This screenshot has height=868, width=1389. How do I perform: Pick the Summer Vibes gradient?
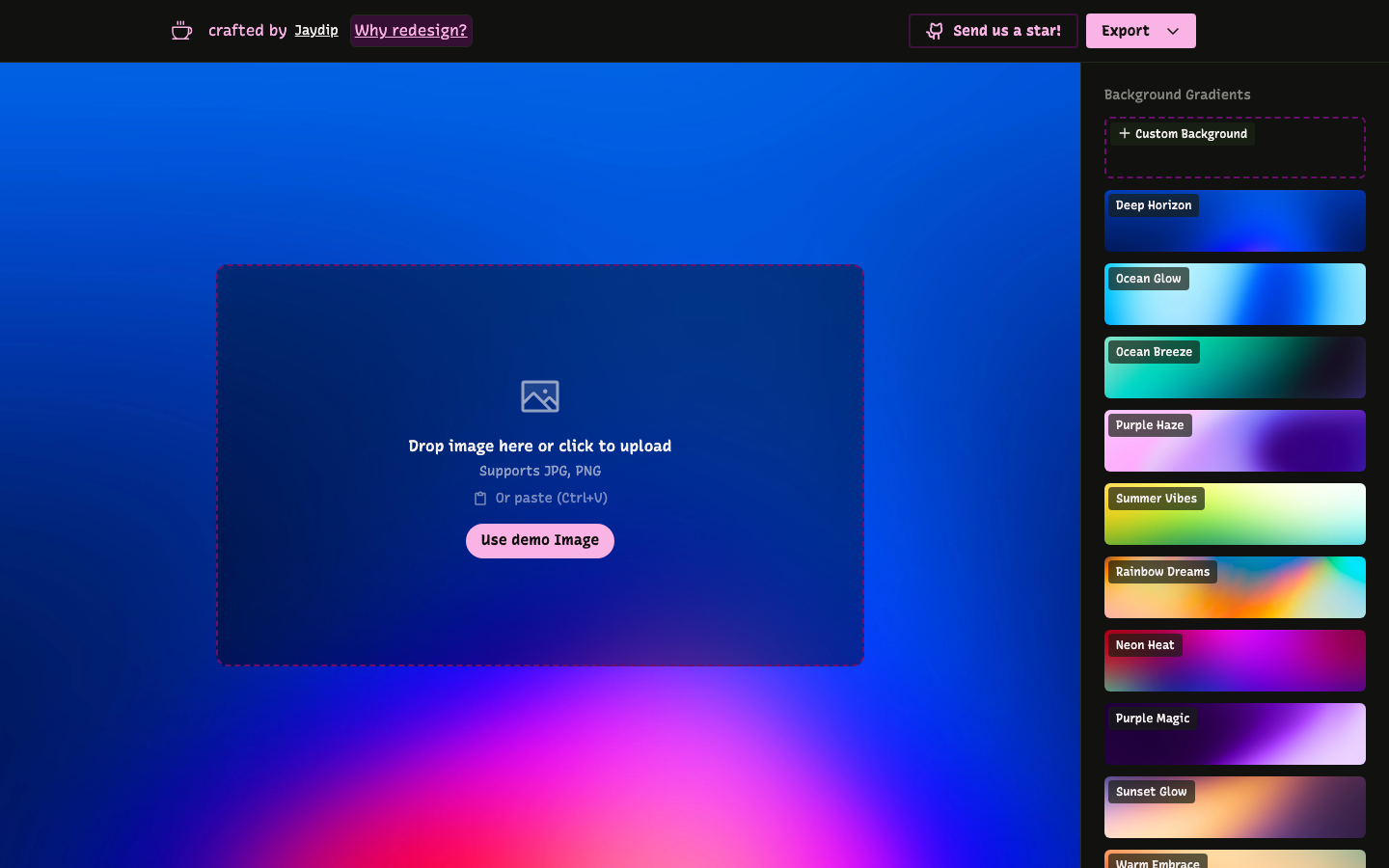point(1235,514)
